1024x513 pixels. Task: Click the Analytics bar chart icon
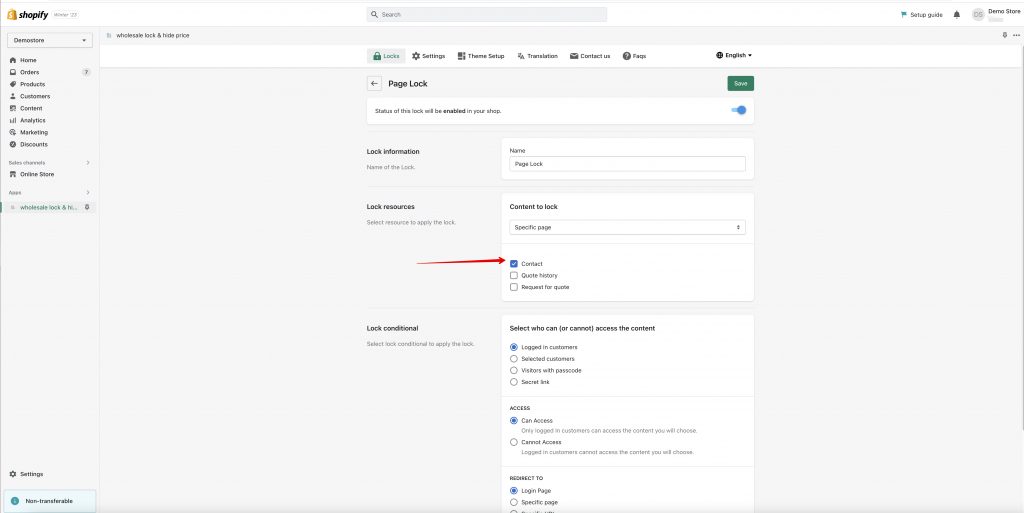click(13, 120)
